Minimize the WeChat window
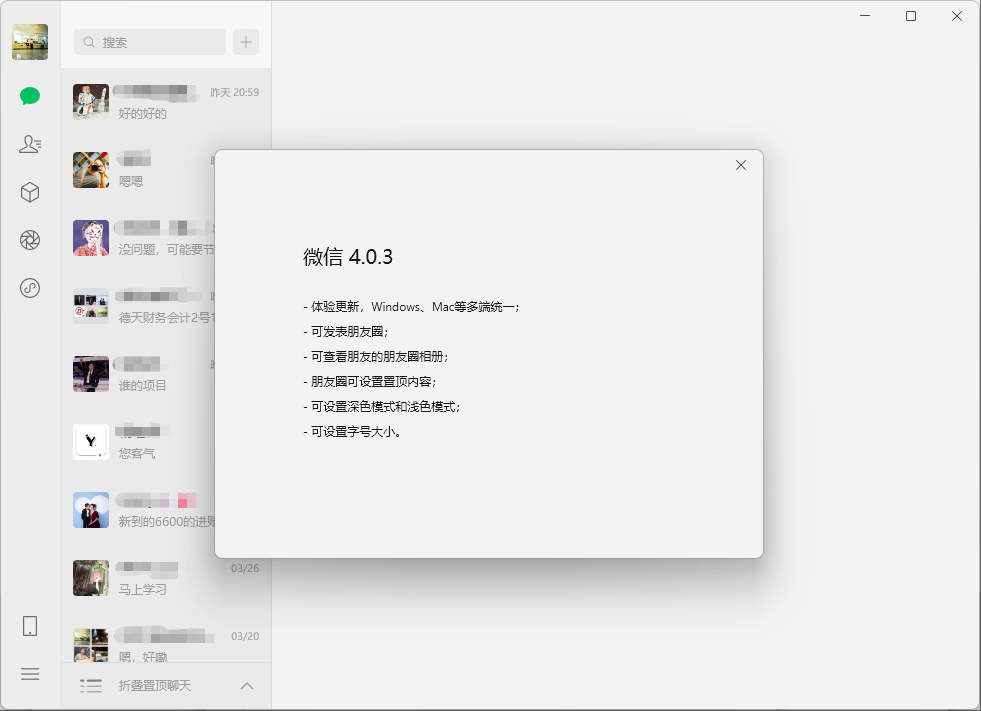The width and height of the screenshot is (981, 711). pos(865,16)
